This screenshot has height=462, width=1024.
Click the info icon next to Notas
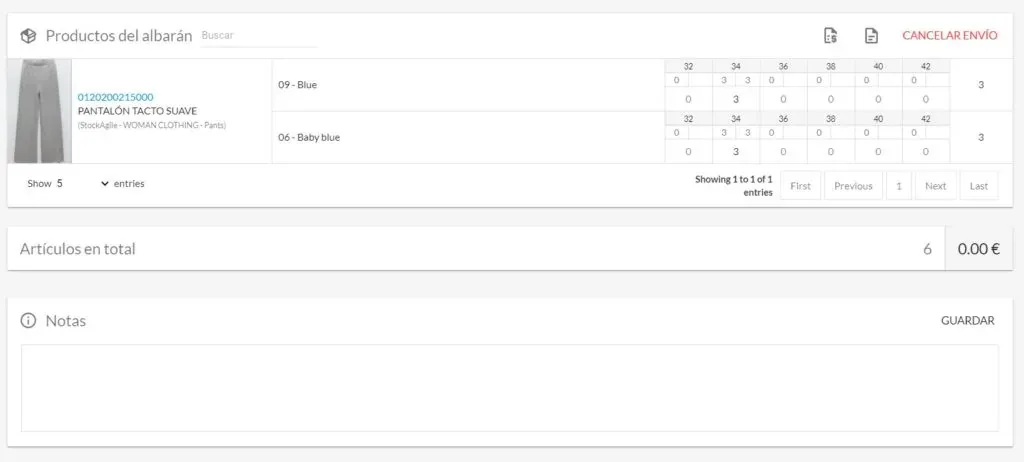pyautogui.click(x=28, y=321)
